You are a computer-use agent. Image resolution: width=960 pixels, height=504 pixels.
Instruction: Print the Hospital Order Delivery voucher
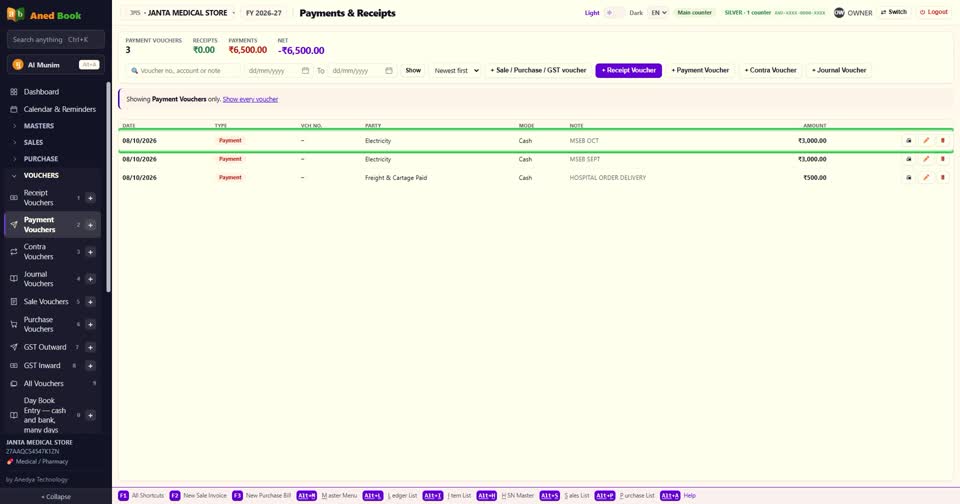[x=909, y=178]
